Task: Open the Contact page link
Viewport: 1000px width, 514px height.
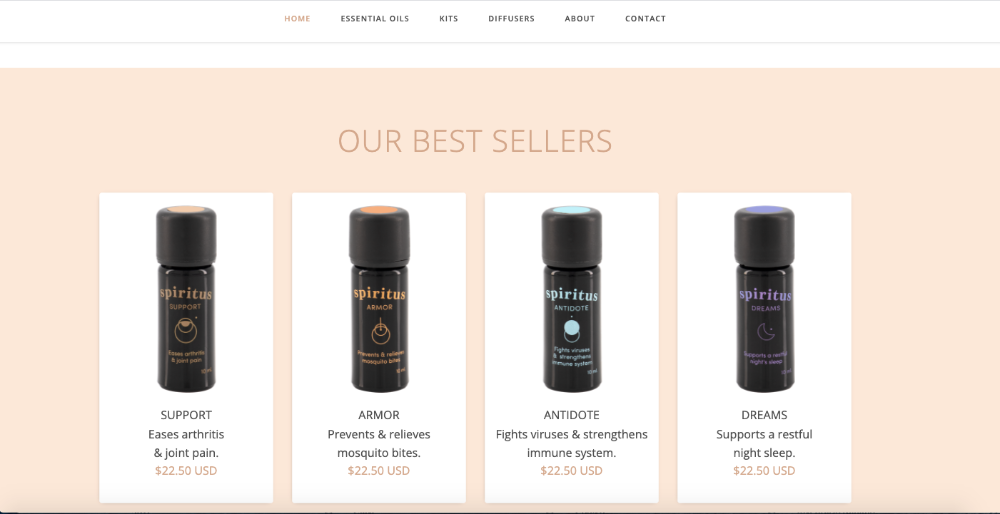Action: [x=645, y=18]
